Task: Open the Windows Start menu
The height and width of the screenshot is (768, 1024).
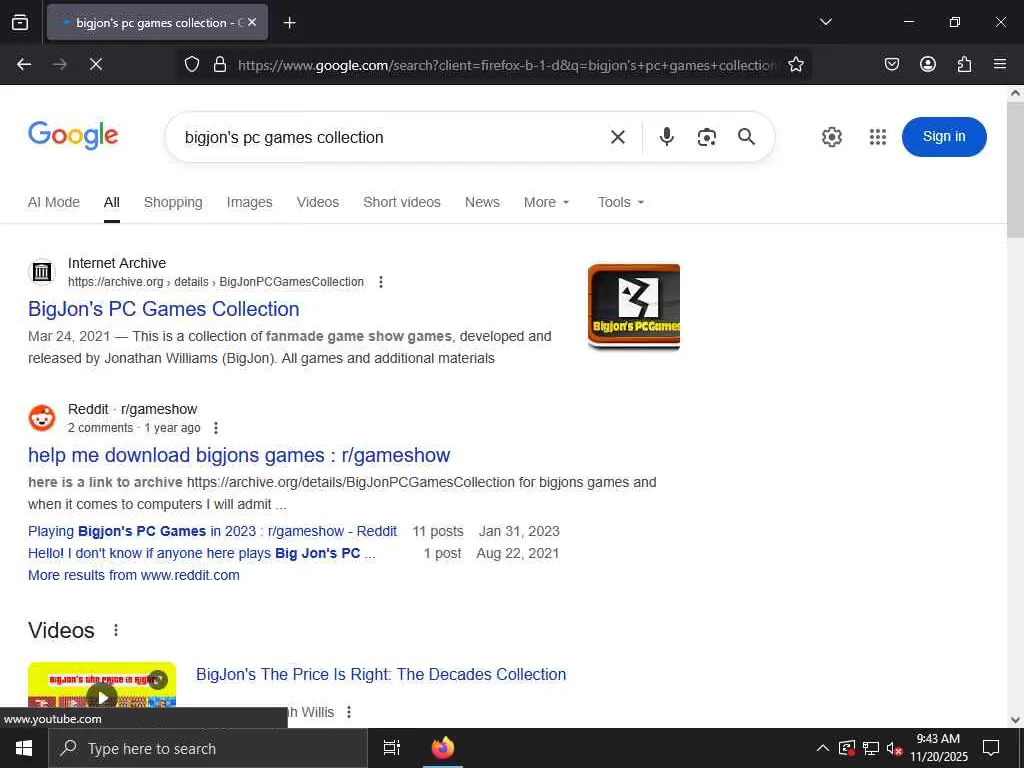Action: [24, 748]
